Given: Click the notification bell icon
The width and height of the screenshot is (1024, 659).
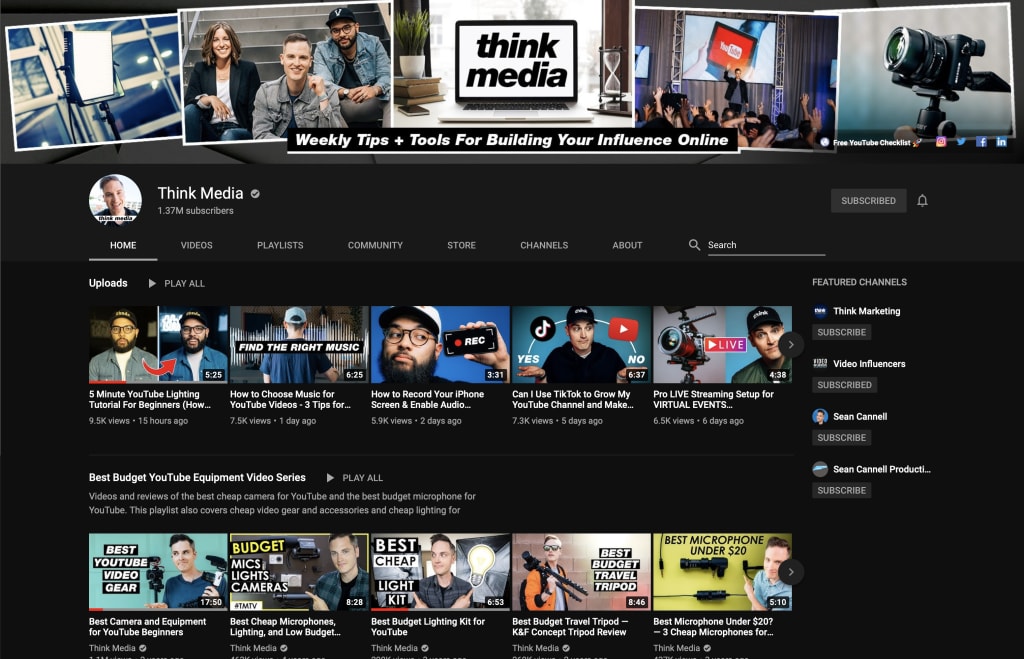Looking at the screenshot, I should point(922,201).
